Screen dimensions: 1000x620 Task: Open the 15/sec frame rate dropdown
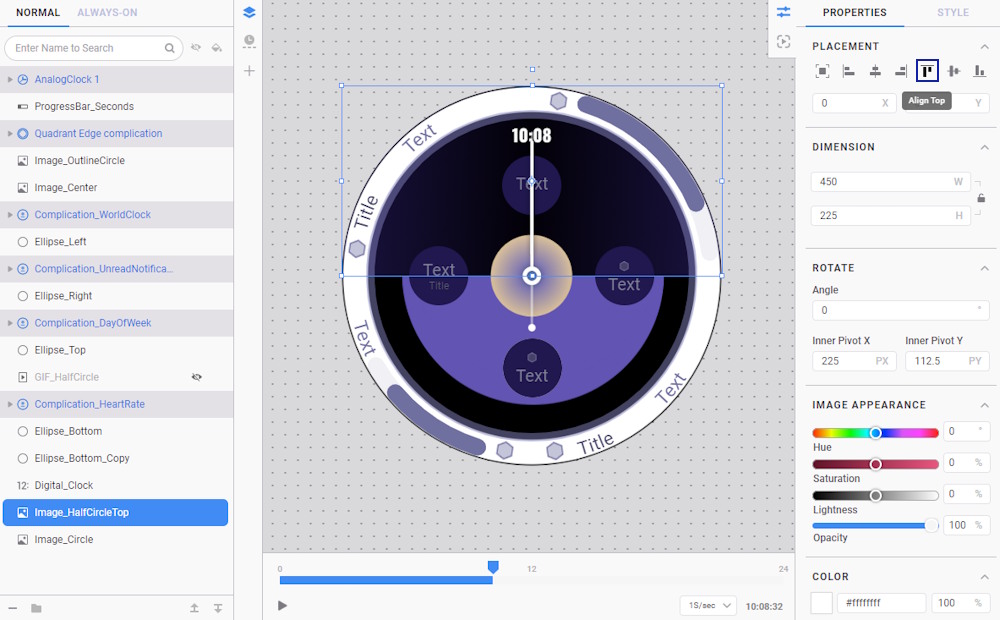point(707,606)
